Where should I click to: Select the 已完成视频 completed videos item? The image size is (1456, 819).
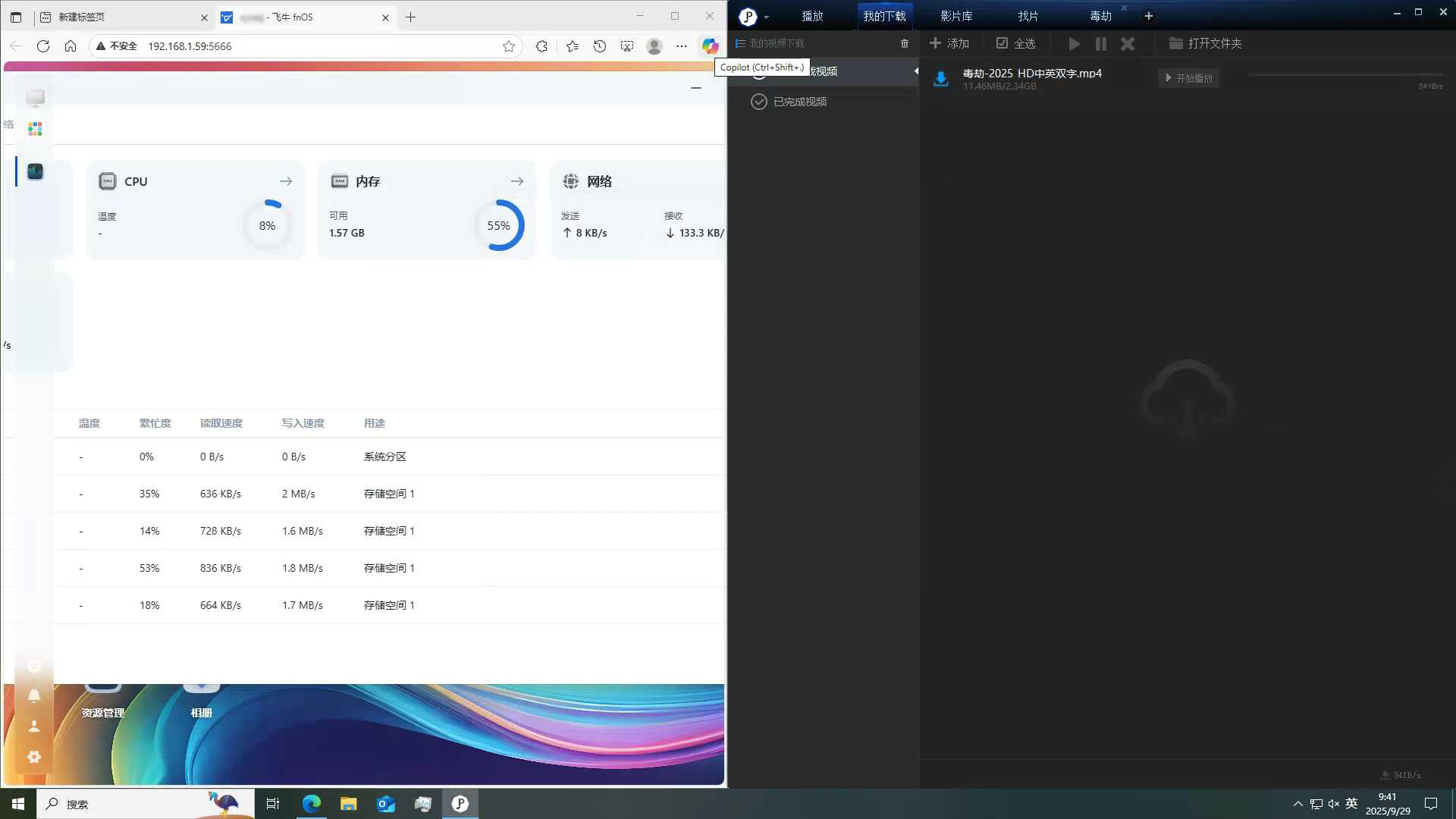pyautogui.click(x=799, y=102)
